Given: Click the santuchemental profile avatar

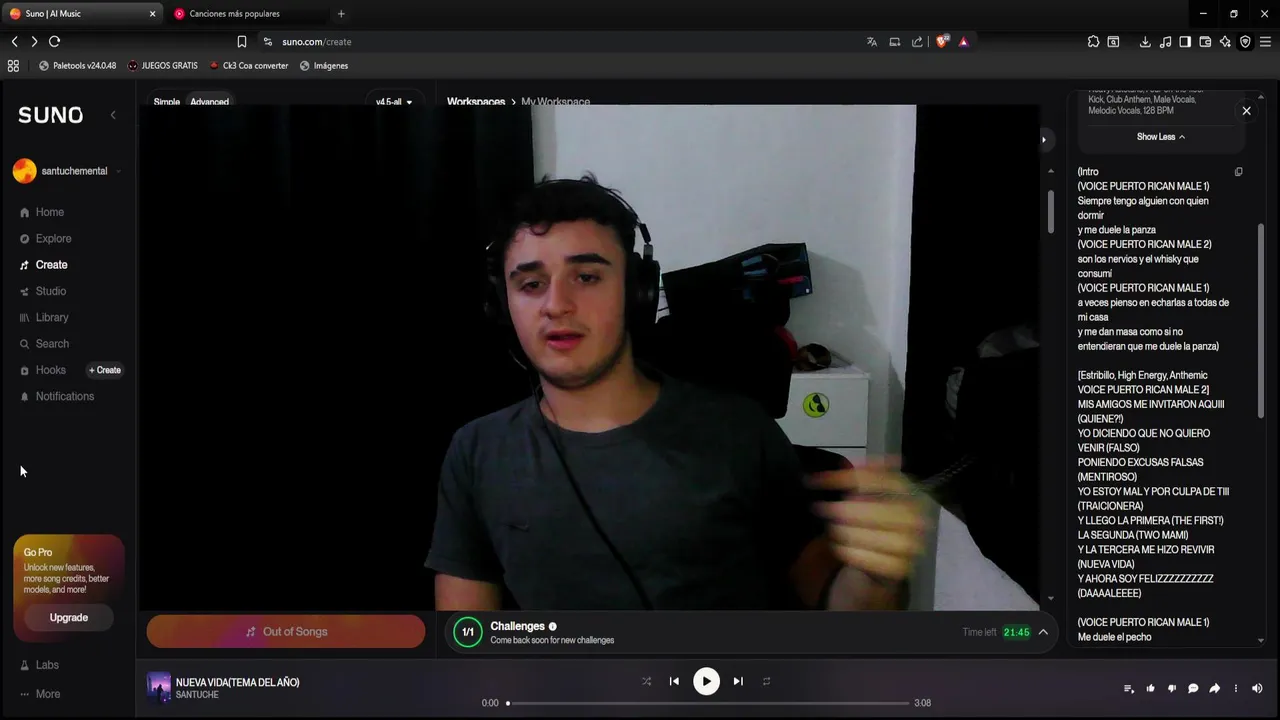Looking at the screenshot, I should [x=24, y=171].
